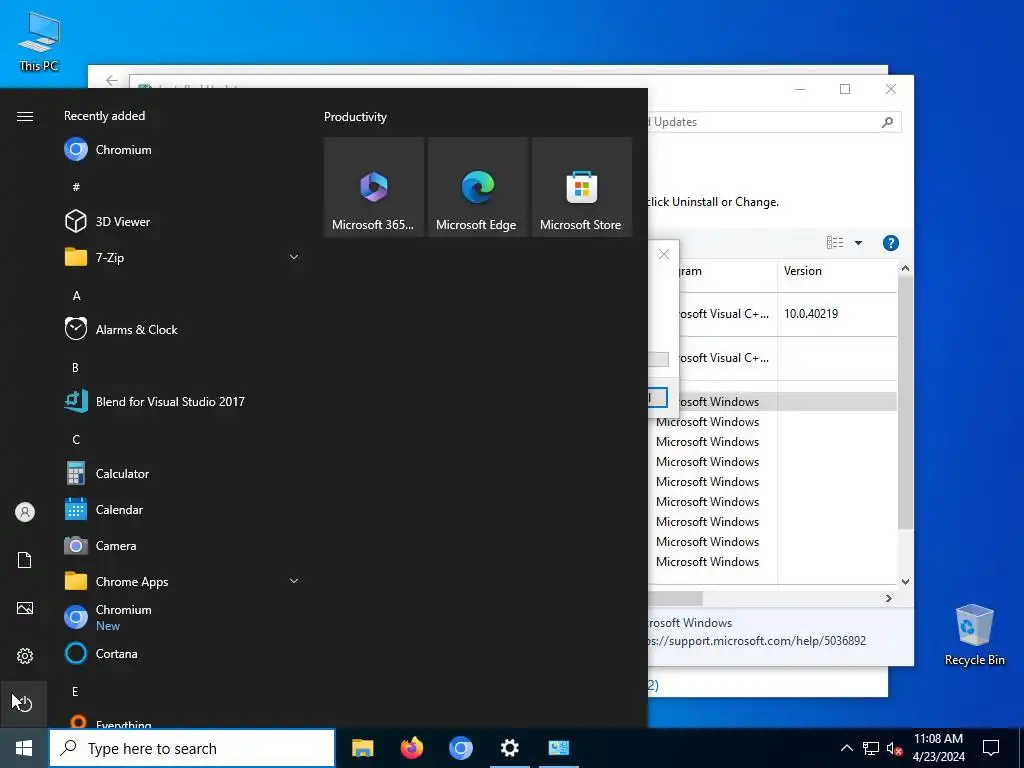The height and width of the screenshot is (768, 1024).
Task: Launch Cortana from the app list
Action: pos(182,653)
